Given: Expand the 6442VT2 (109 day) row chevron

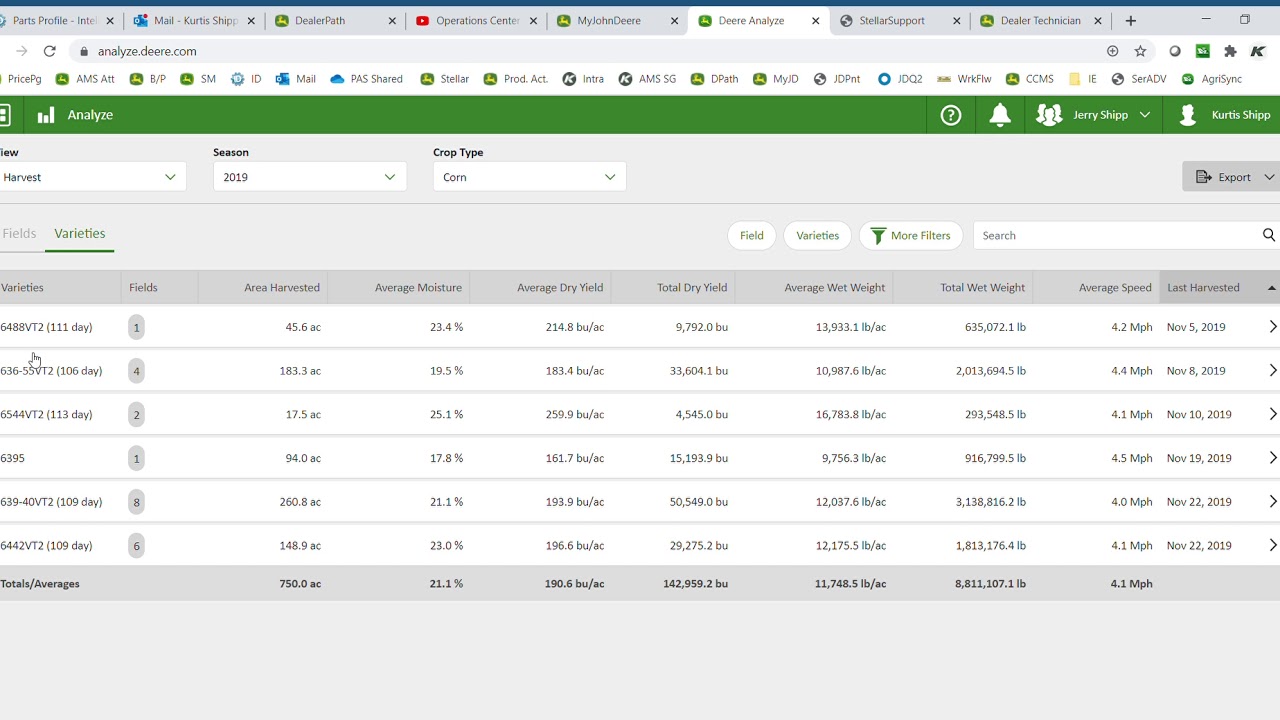Looking at the screenshot, I should [1272, 546].
